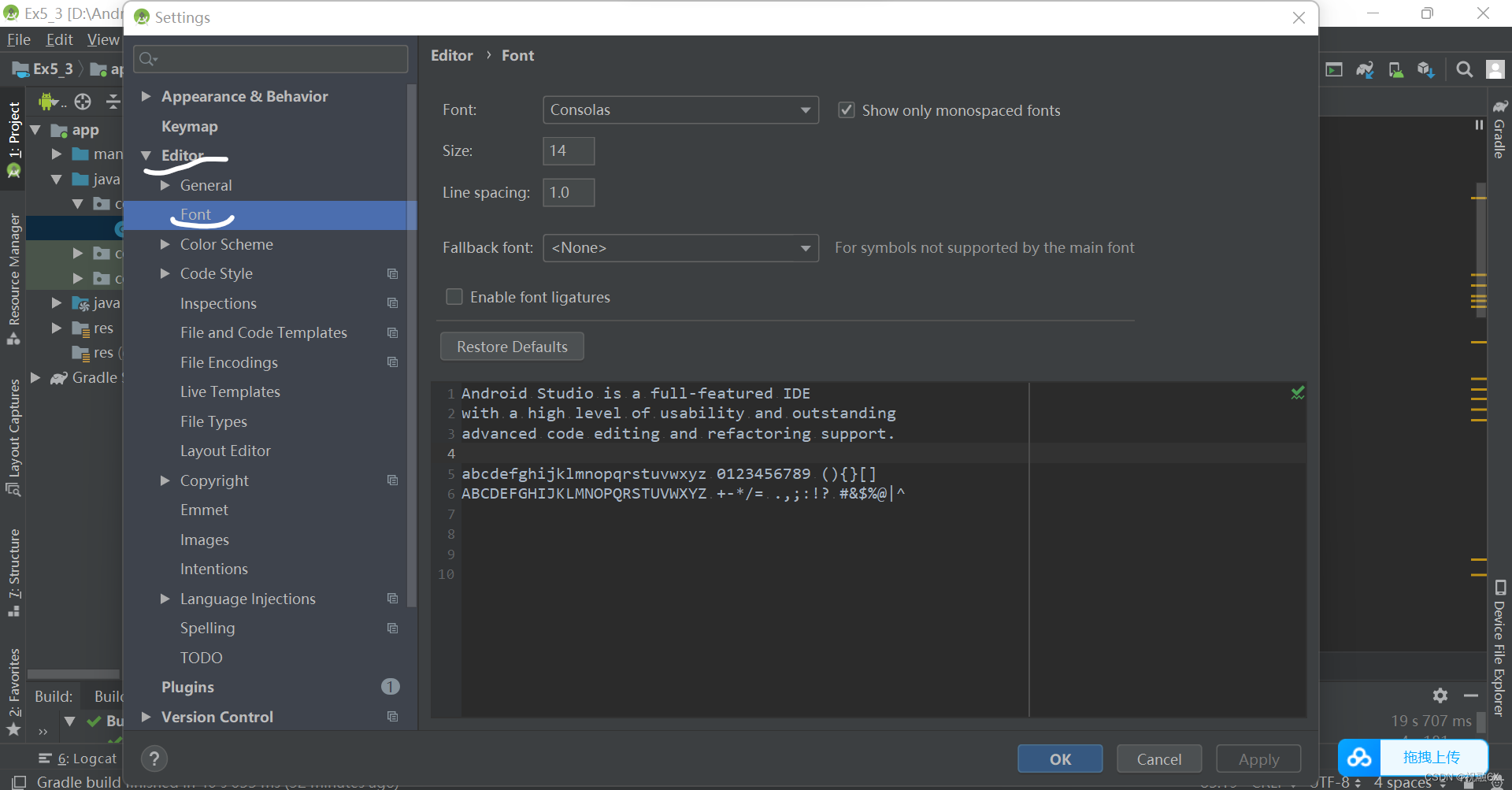Open the Project tool window tab
This screenshot has width=1512, height=790.
13,142
